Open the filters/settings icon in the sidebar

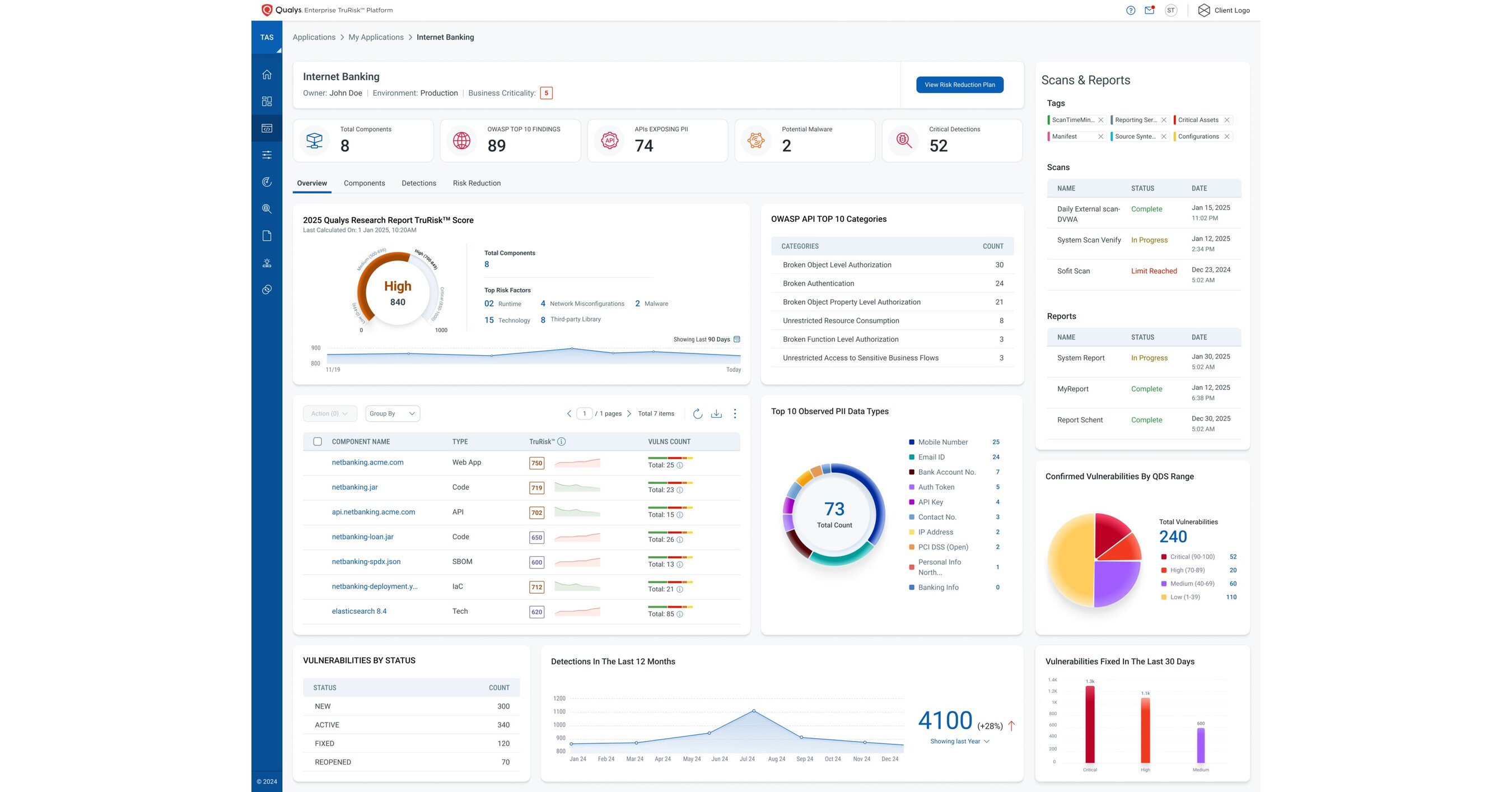[x=267, y=155]
